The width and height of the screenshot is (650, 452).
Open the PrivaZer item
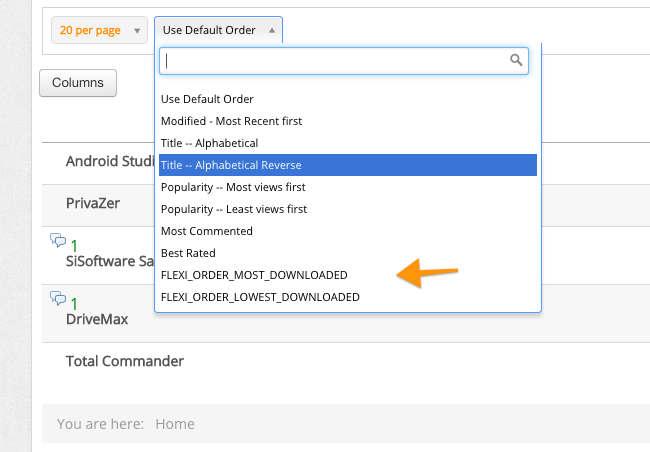[x=93, y=203]
